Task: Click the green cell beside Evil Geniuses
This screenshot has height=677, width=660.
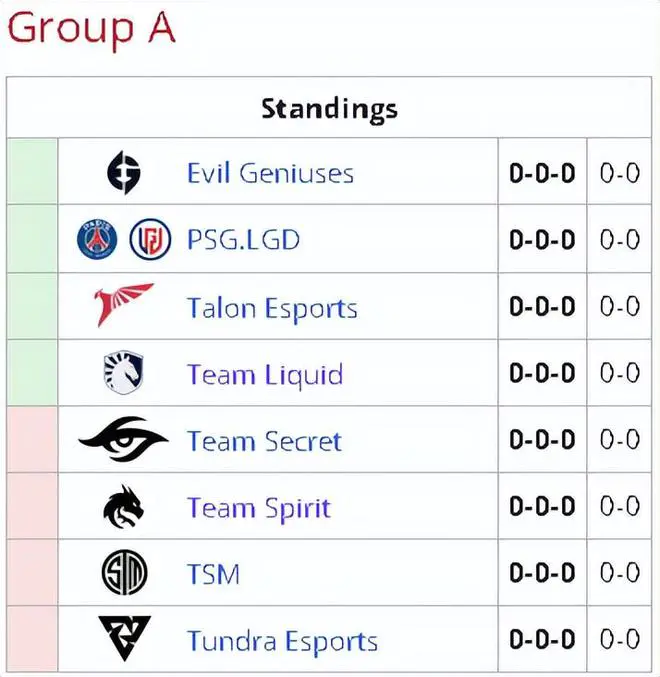Action: point(32,171)
